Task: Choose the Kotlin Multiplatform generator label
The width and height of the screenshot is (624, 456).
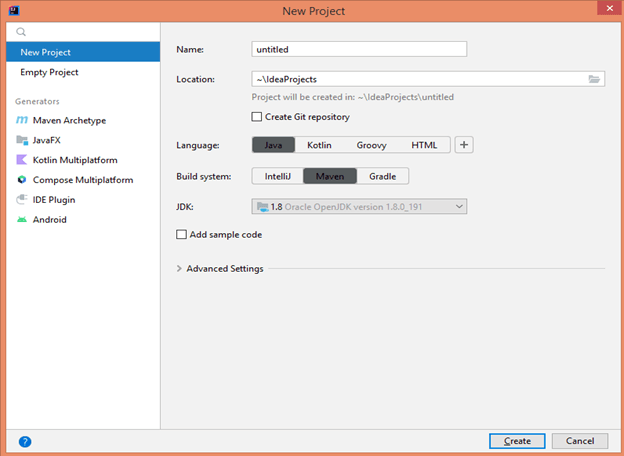Action: click(75, 160)
